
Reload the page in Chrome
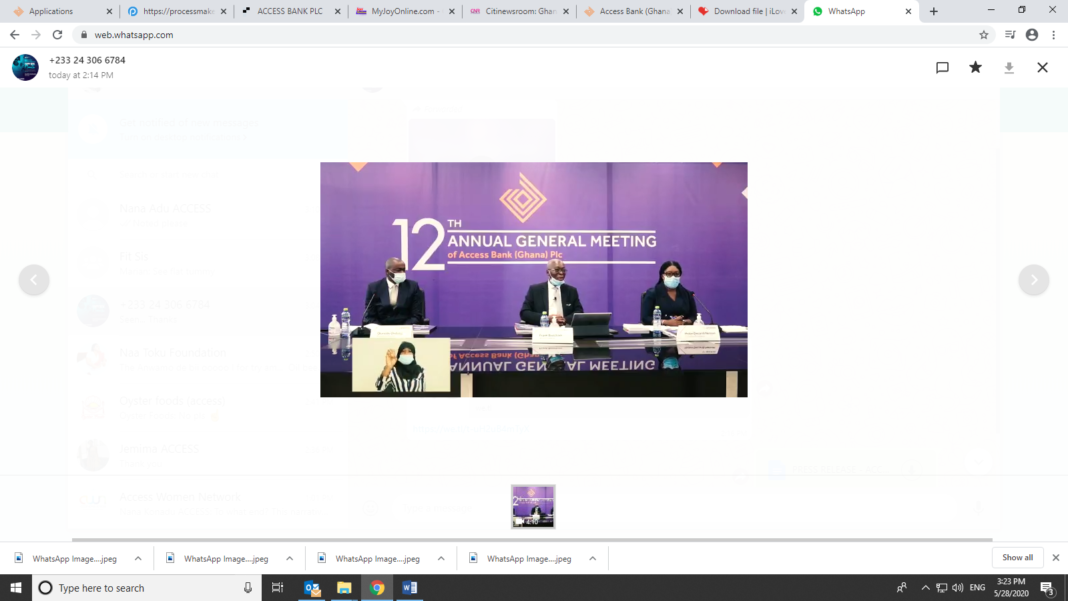57,35
